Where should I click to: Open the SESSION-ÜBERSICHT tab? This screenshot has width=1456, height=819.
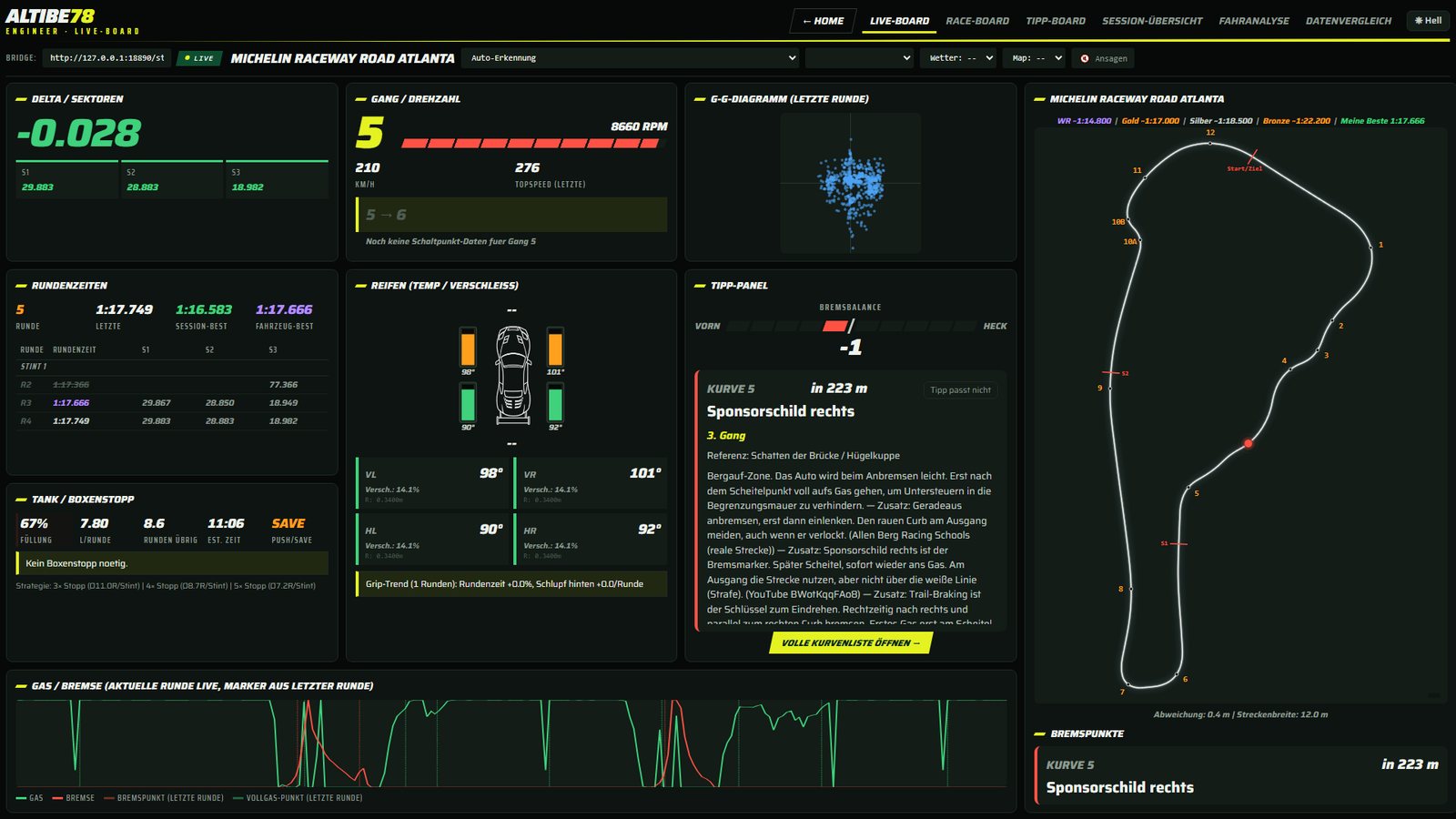tap(1152, 21)
